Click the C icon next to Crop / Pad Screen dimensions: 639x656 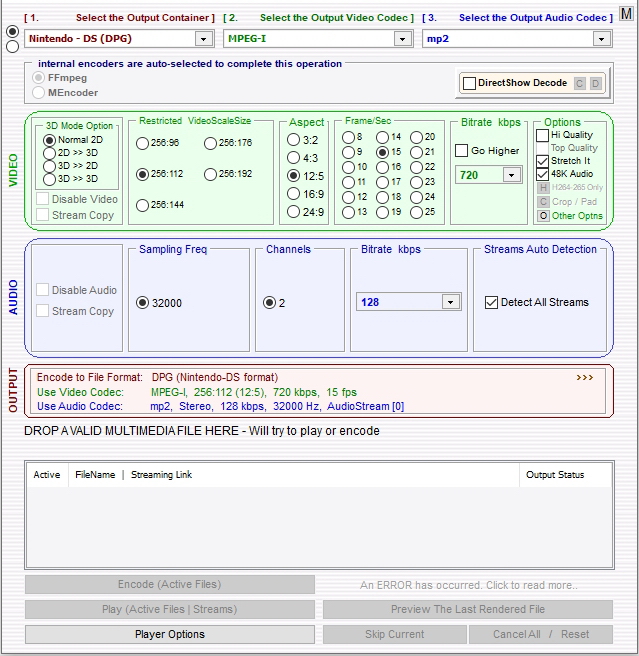[x=543, y=201]
